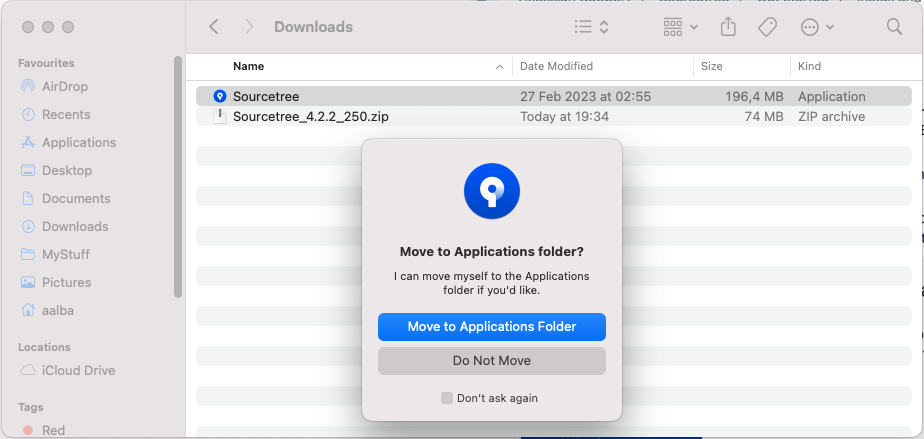
Task: Tick the Don't ask again checkbox
Action: [x=447, y=398]
